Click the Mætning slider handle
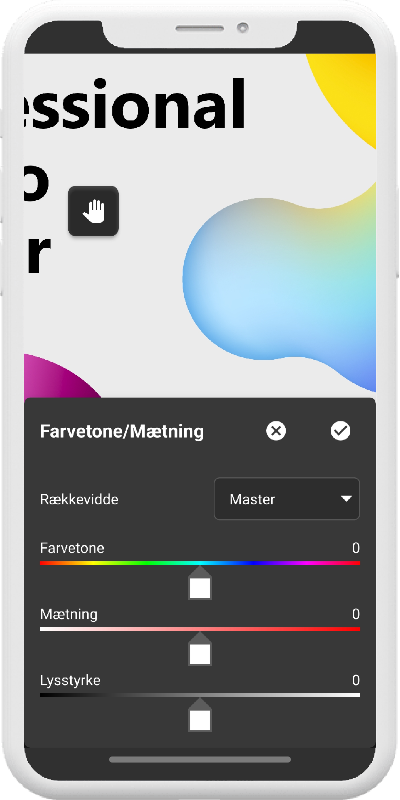 [200, 649]
